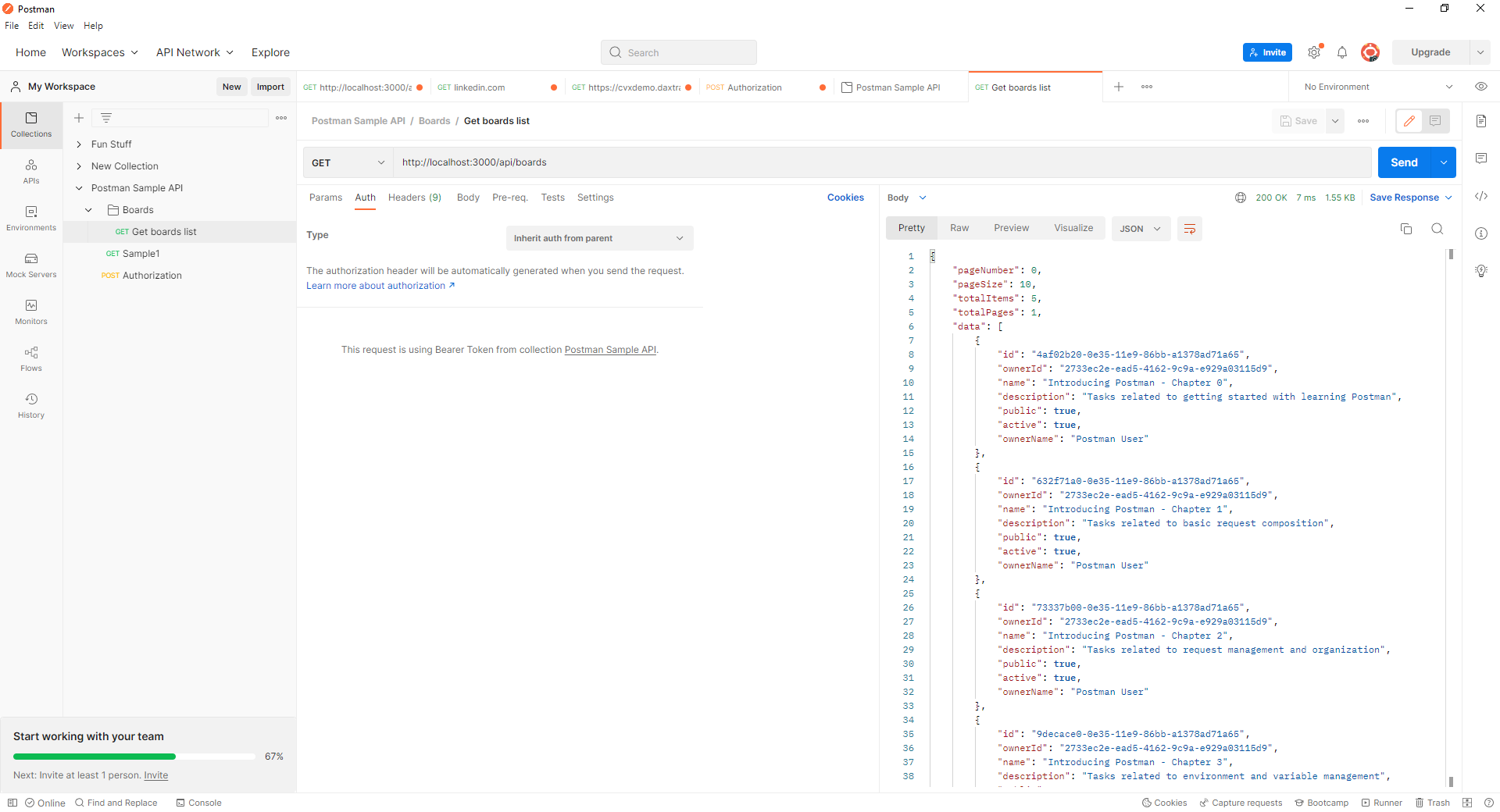The image size is (1500, 812).
Task: Open the notifications bell
Action: (x=1342, y=52)
